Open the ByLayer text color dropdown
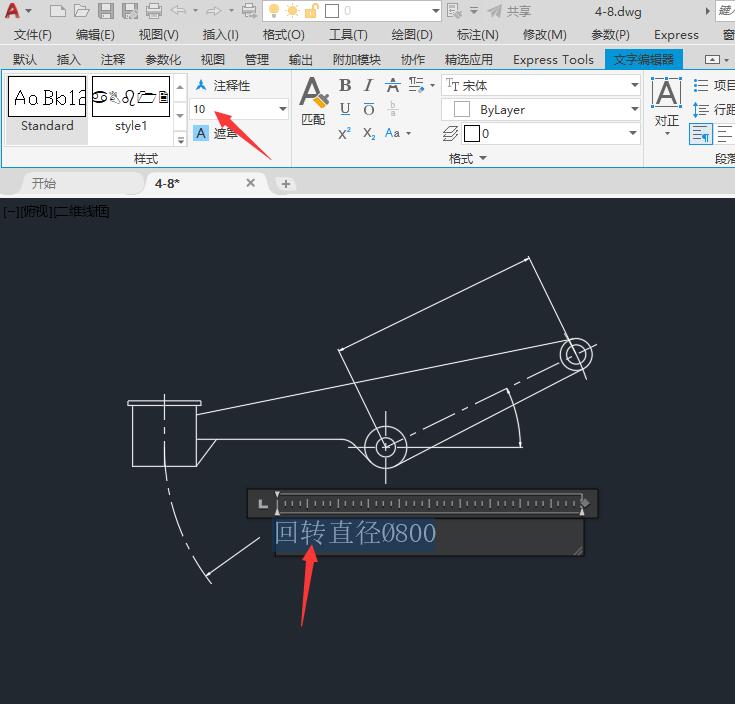Image resolution: width=735 pixels, height=704 pixels. (634, 109)
